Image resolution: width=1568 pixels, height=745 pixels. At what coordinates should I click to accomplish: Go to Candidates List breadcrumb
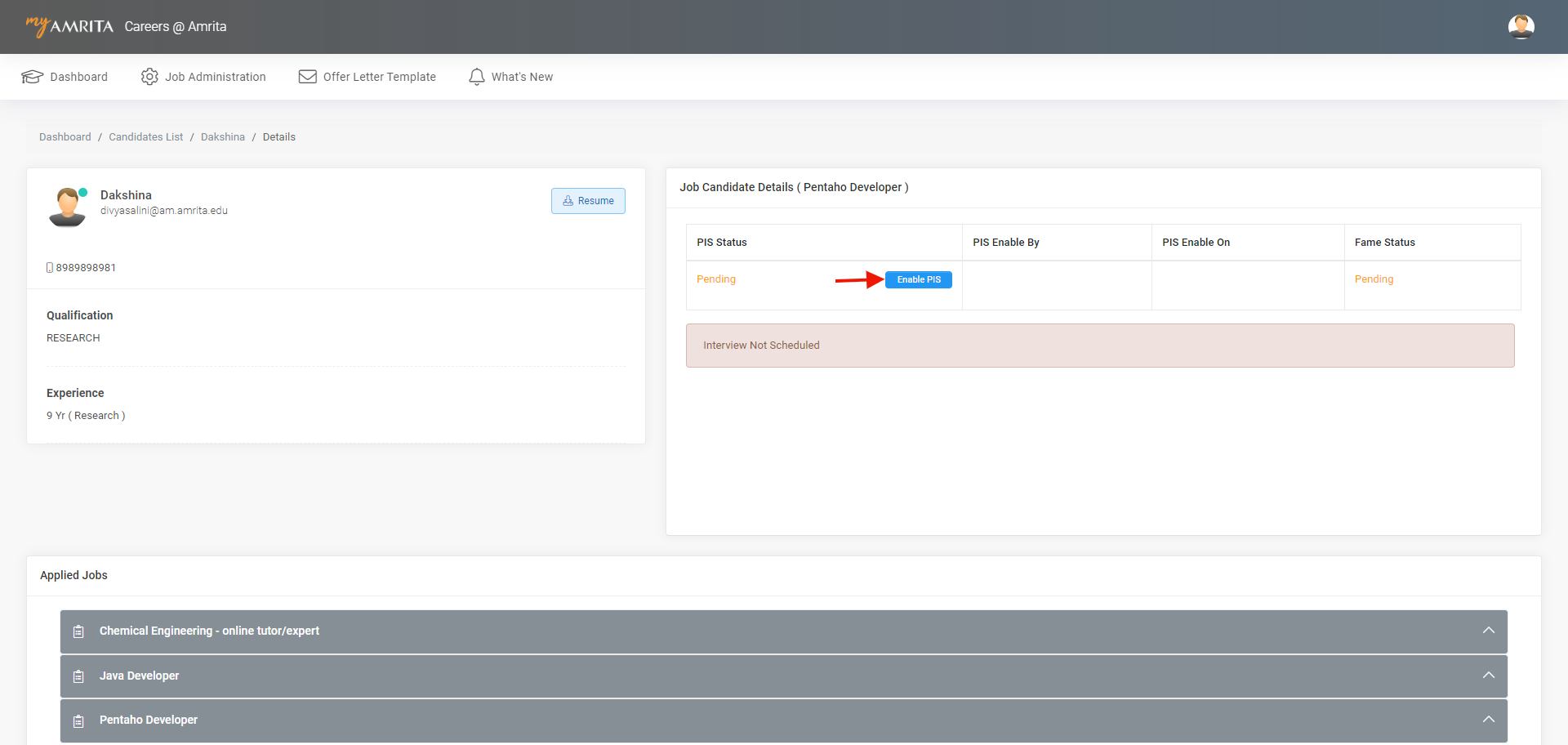click(x=145, y=137)
